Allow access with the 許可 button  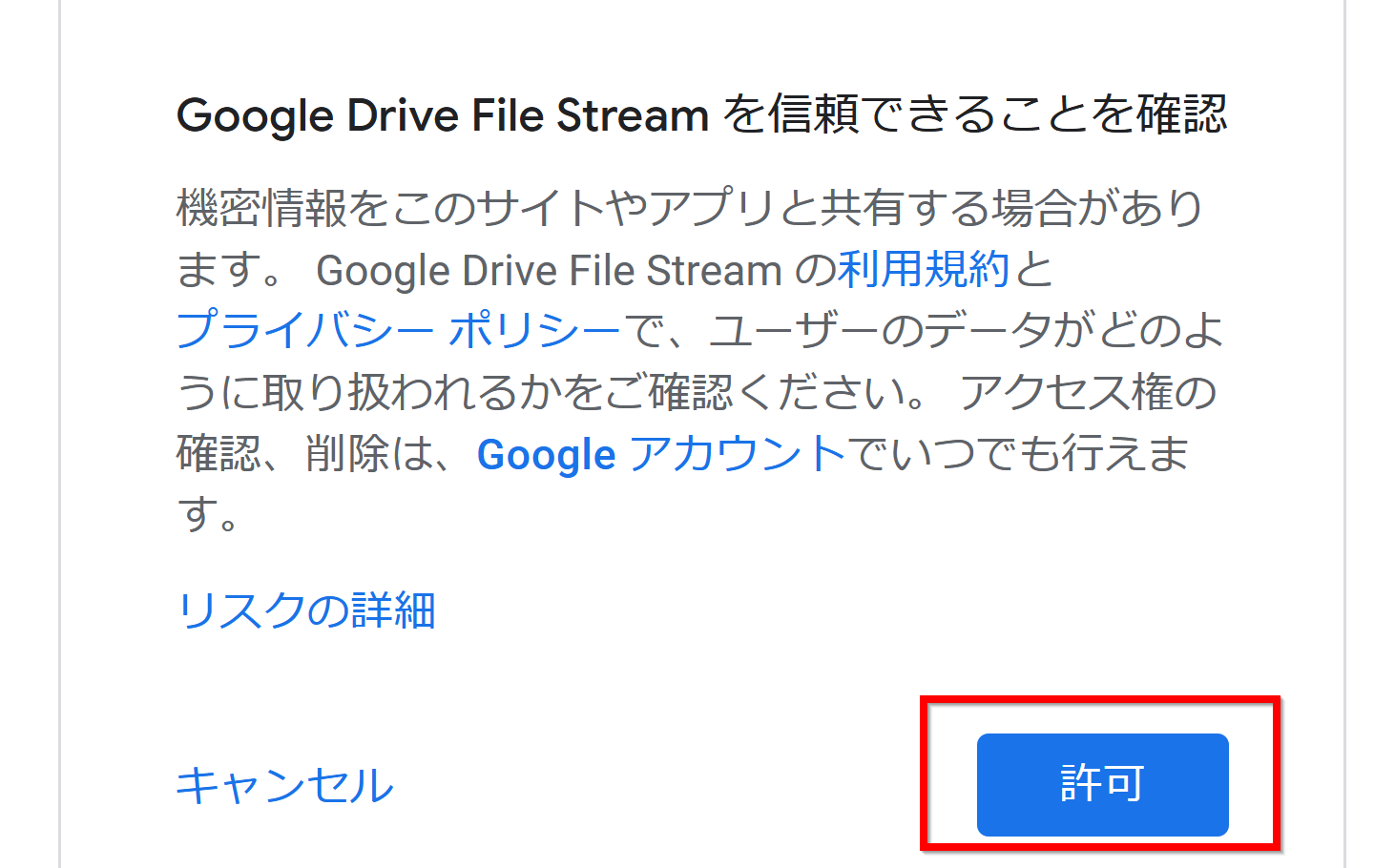pos(1102,784)
